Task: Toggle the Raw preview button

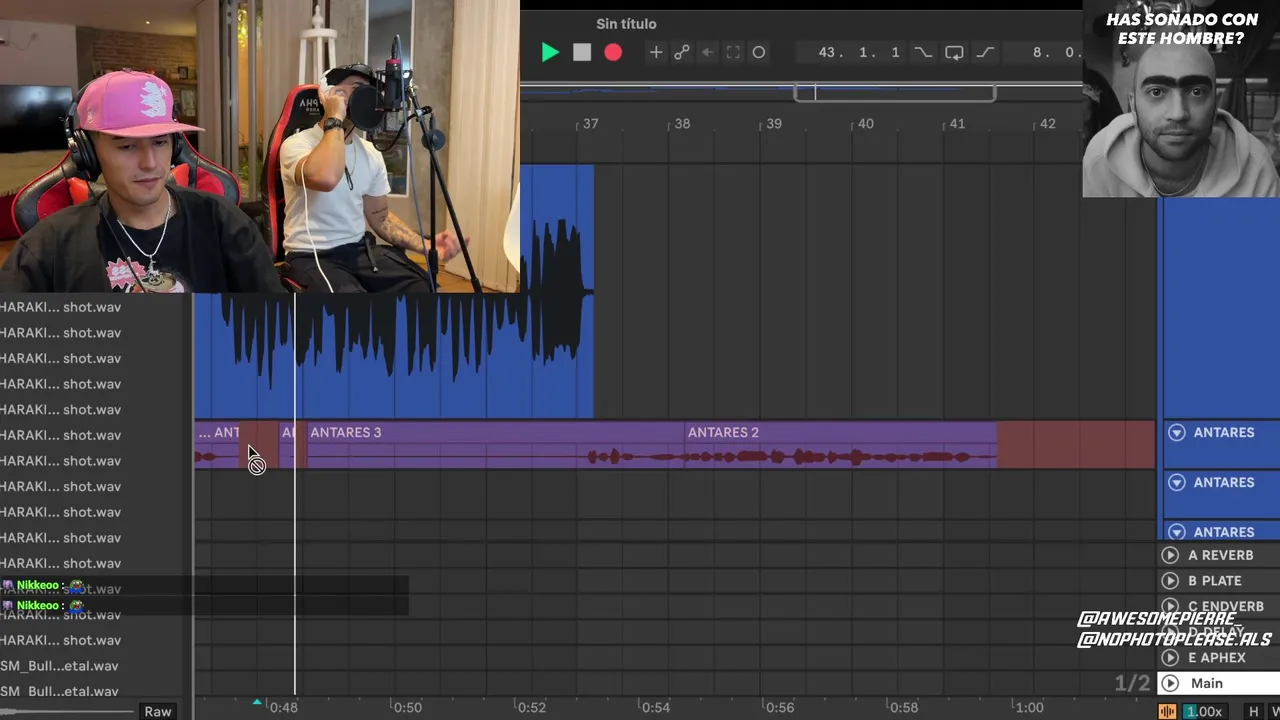Action: click(158, 712)
